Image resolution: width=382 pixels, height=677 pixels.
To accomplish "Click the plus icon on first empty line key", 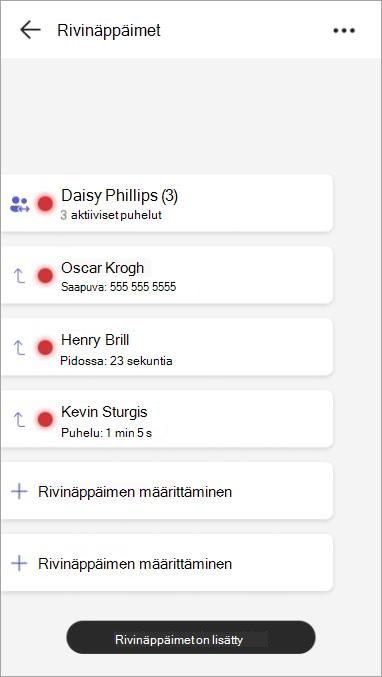I will click(x=19, y=491).
